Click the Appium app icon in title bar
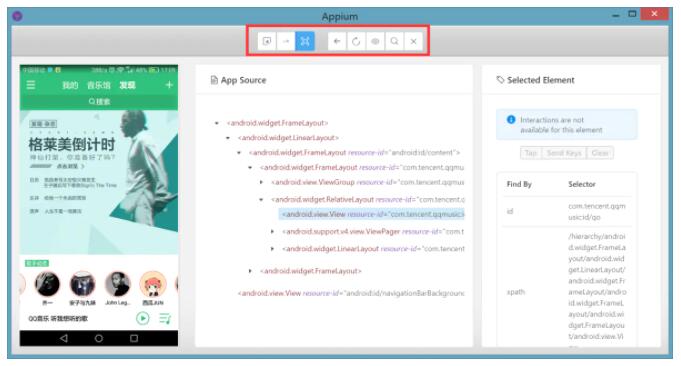This screenshot has height=366, width=681. coord(17,16)
